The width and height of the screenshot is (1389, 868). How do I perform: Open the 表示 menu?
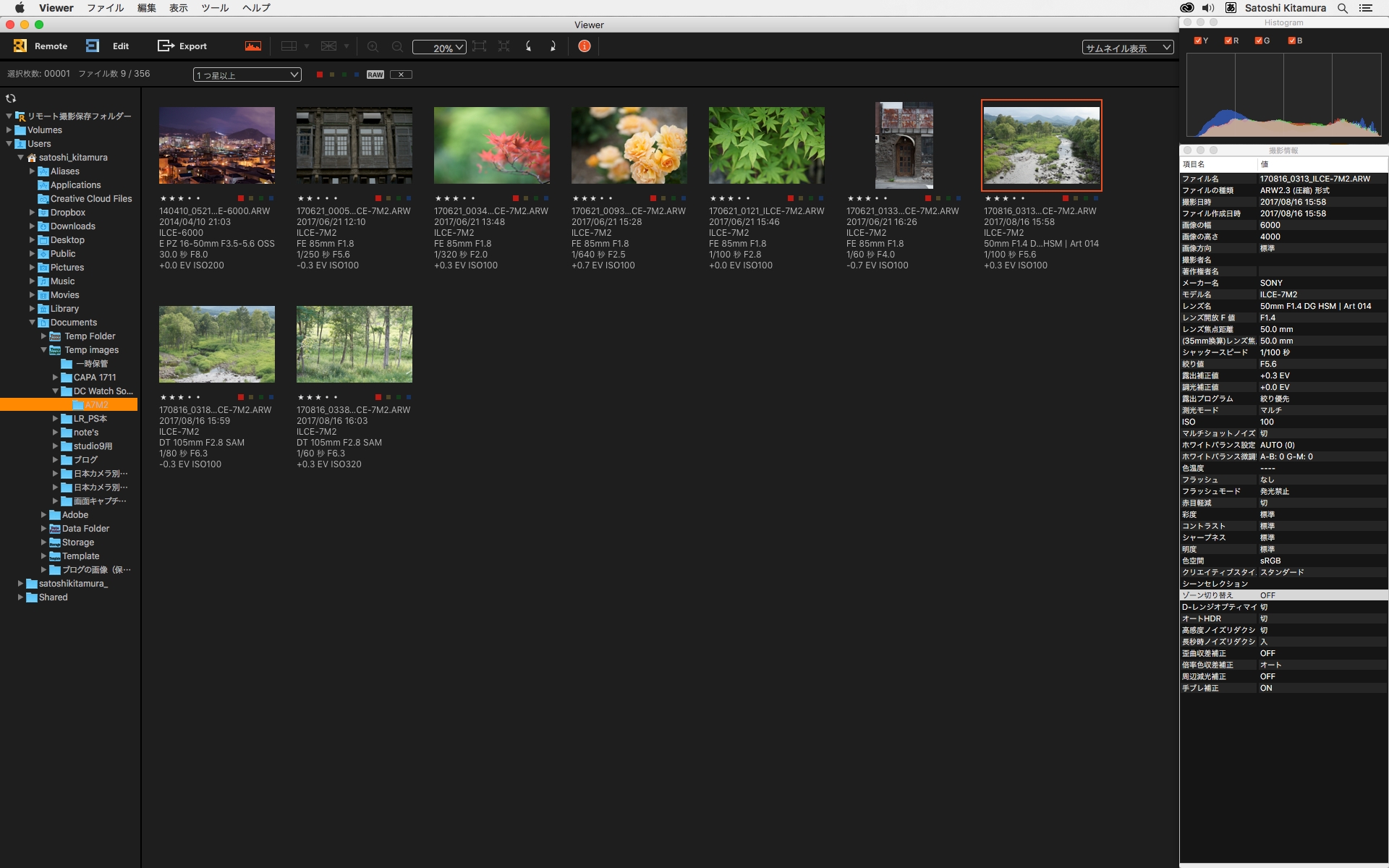(178, 8)
